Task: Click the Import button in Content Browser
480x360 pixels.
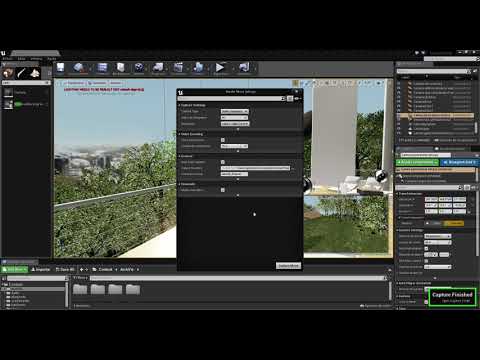Action: [41, 269]
